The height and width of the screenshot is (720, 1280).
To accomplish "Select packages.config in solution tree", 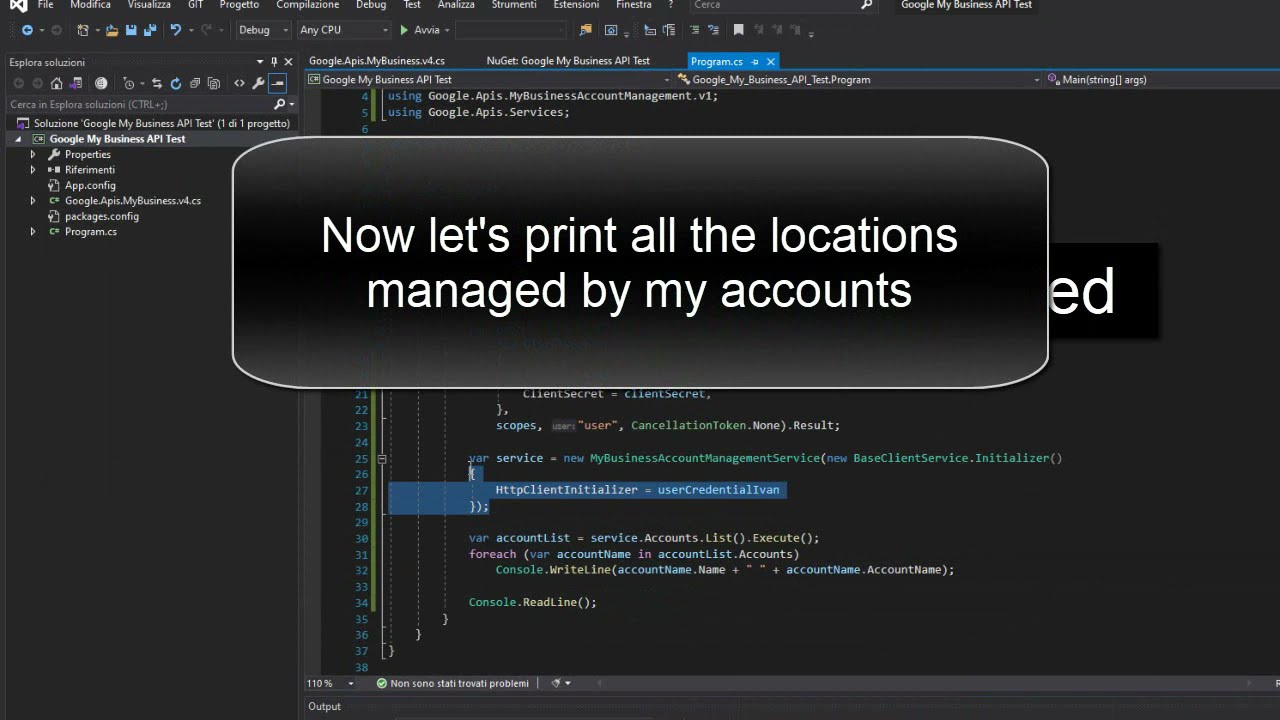I will click(x=102, y=216).
